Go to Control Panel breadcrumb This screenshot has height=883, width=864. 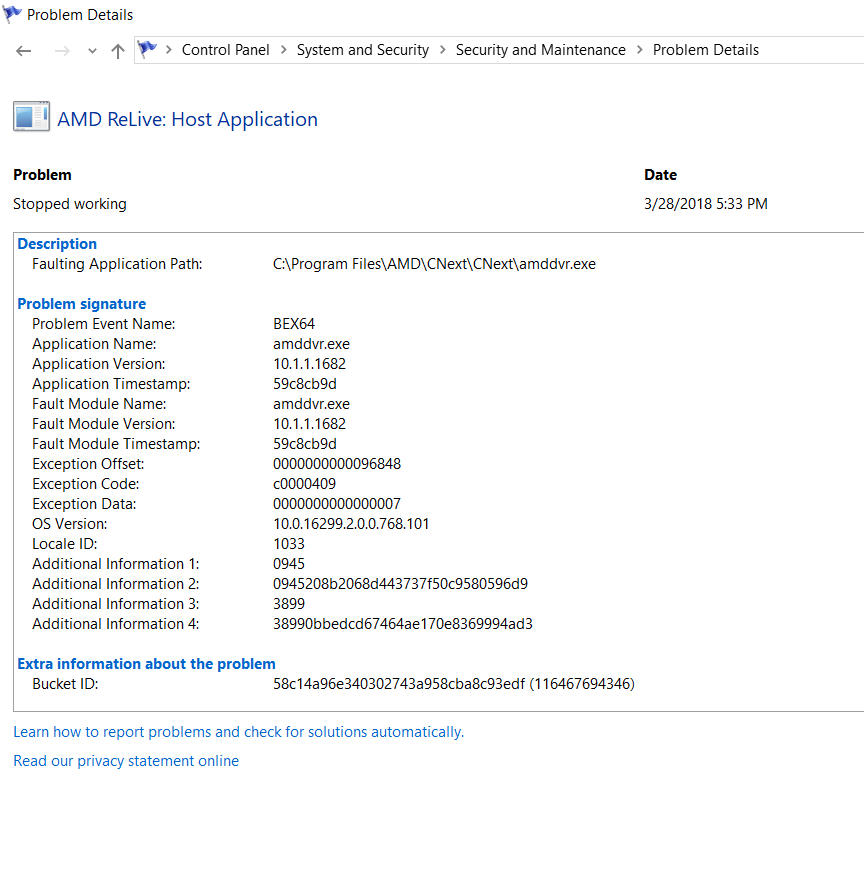[225, 50]
